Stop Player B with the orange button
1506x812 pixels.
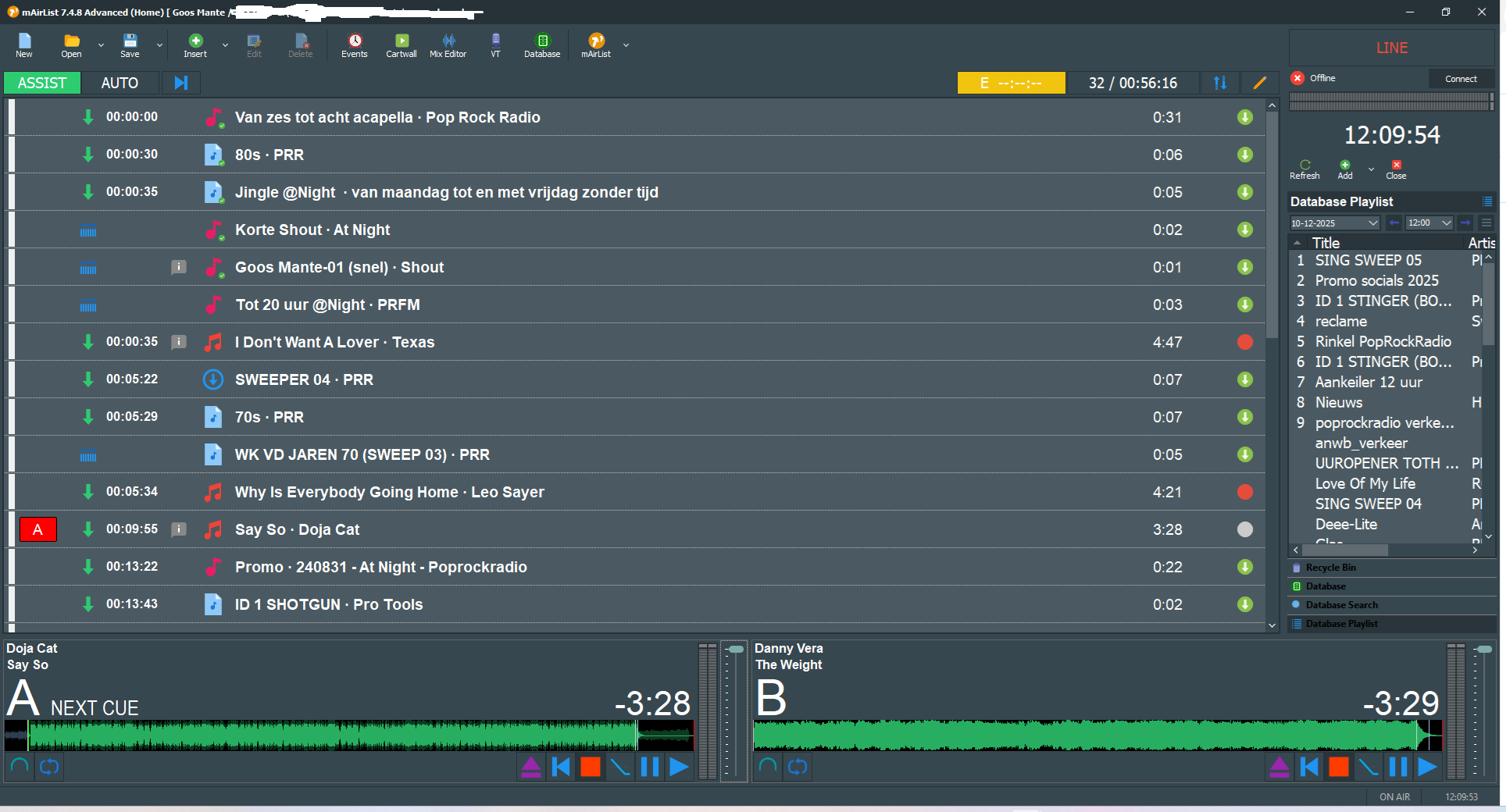tap(1339, 767)
